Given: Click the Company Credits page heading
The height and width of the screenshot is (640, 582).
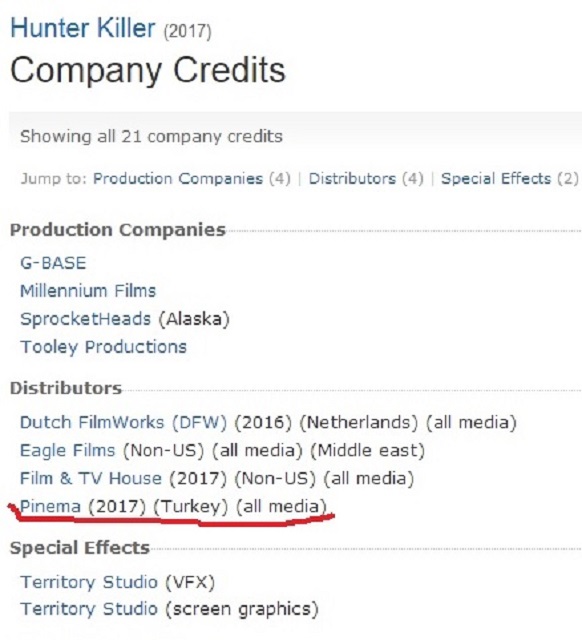Looking at the screenshot, I should tap(148, 70).
